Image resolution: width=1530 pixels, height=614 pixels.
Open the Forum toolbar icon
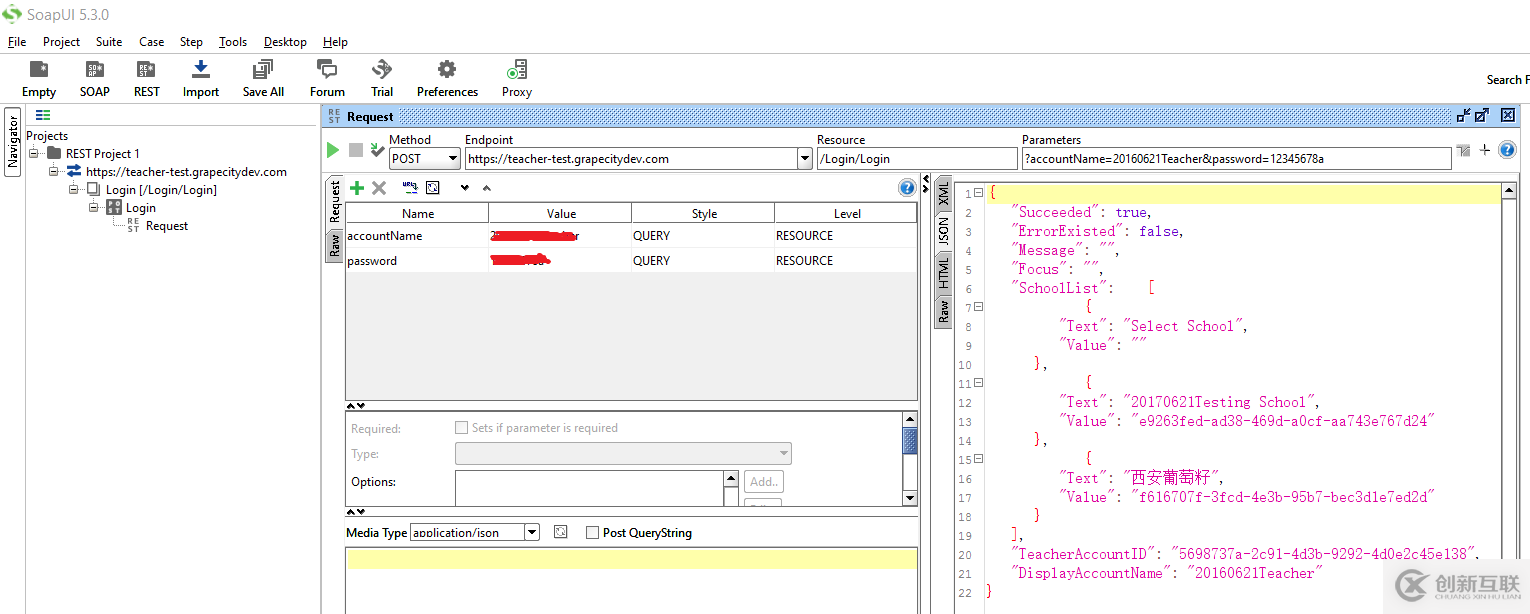[x=327, y=79]
